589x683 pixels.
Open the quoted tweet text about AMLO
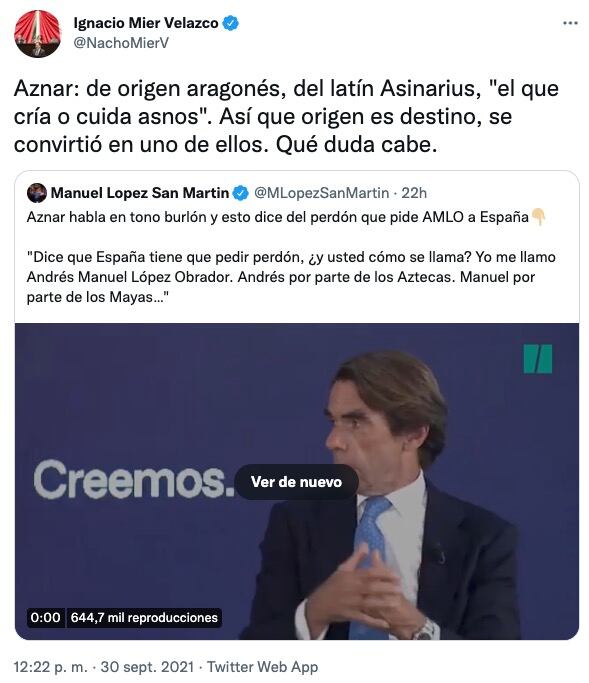pos(291,257)
